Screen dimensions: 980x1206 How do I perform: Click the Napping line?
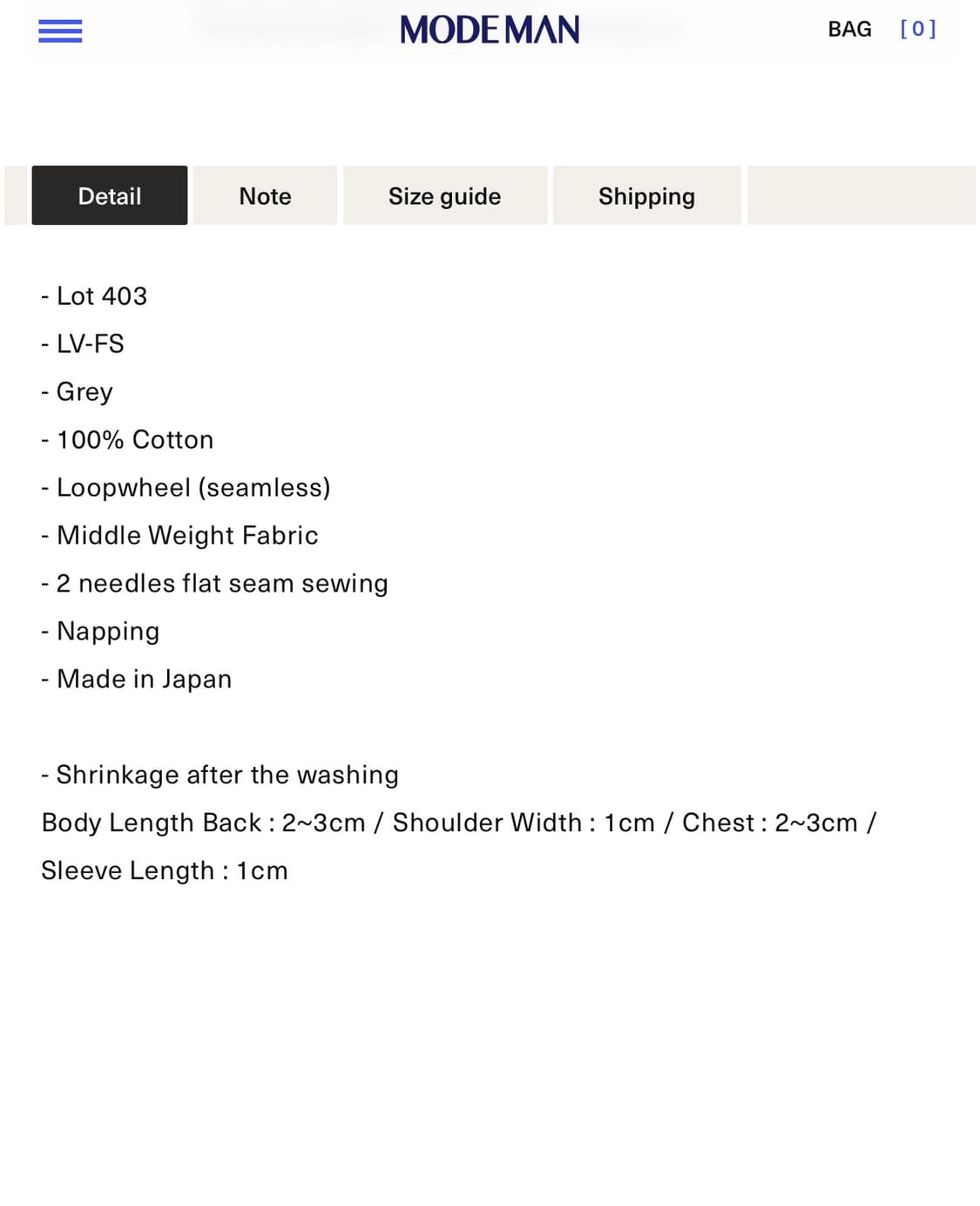pyautogui.click(x=100, y=632)
